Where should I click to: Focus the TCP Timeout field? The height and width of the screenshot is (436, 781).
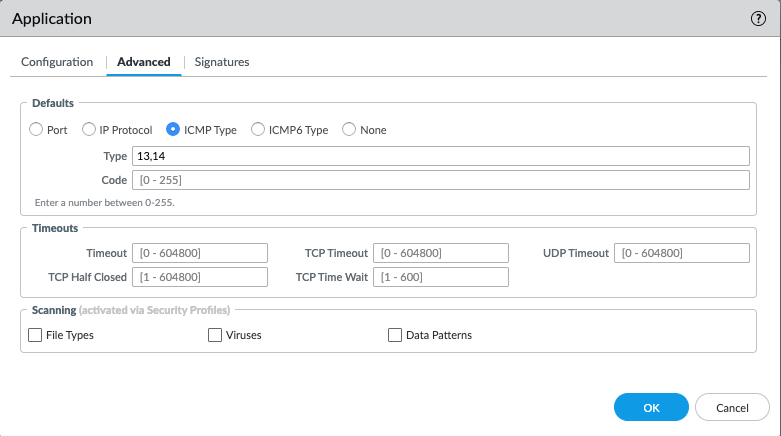(x=441, y=253)
